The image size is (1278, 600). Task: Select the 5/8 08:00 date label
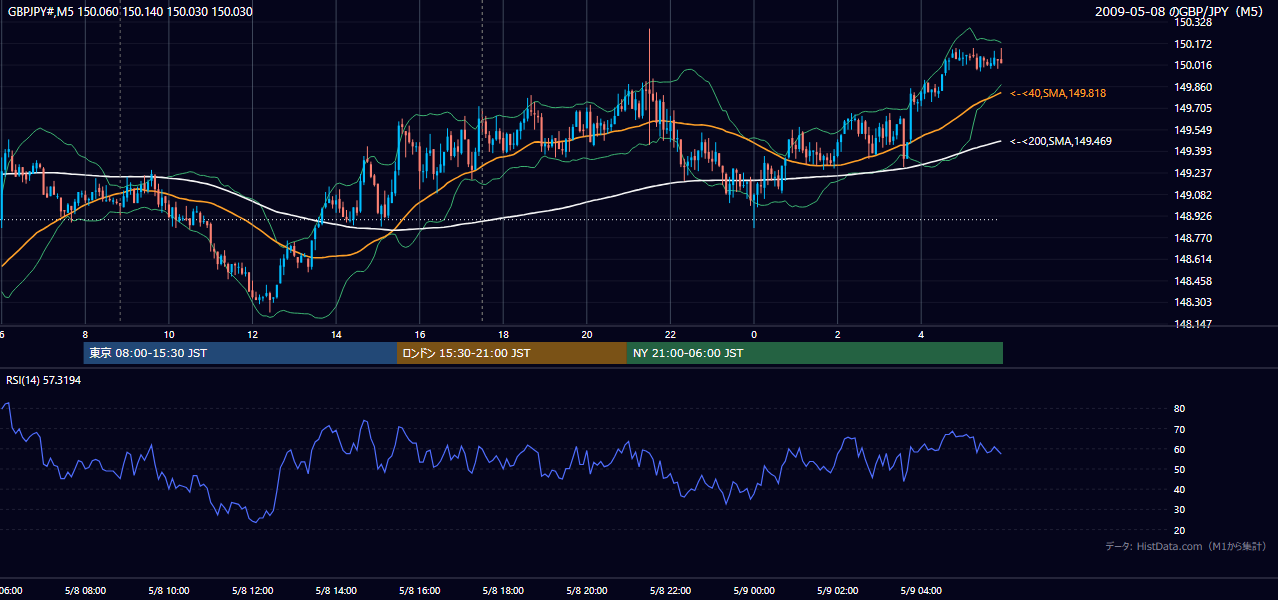point(85,591)
